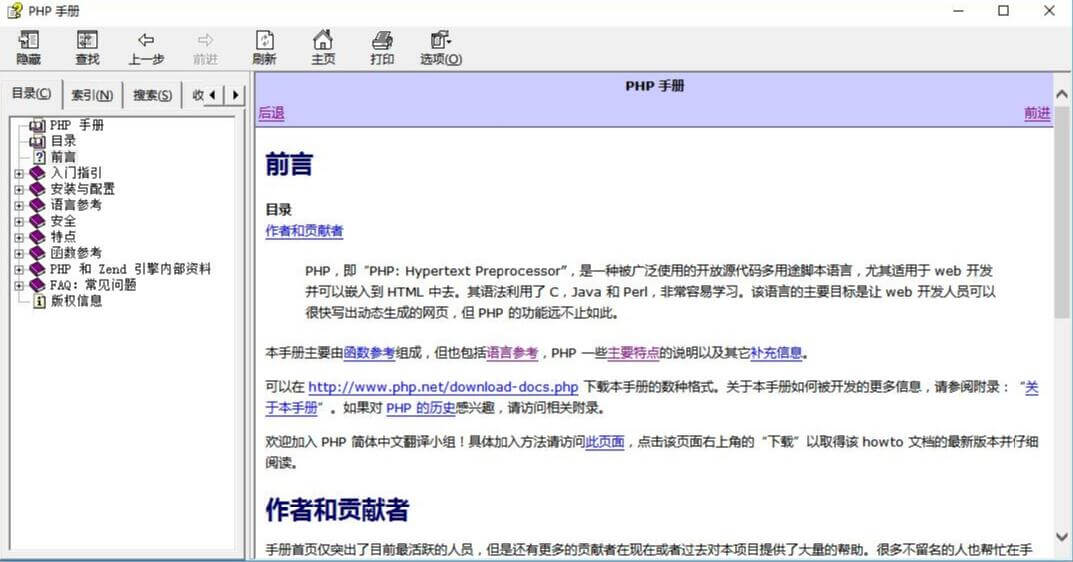This screenshot has height=562, width=1073.
Task: Click the book icon next to 特点
Action: click(37, 237)
